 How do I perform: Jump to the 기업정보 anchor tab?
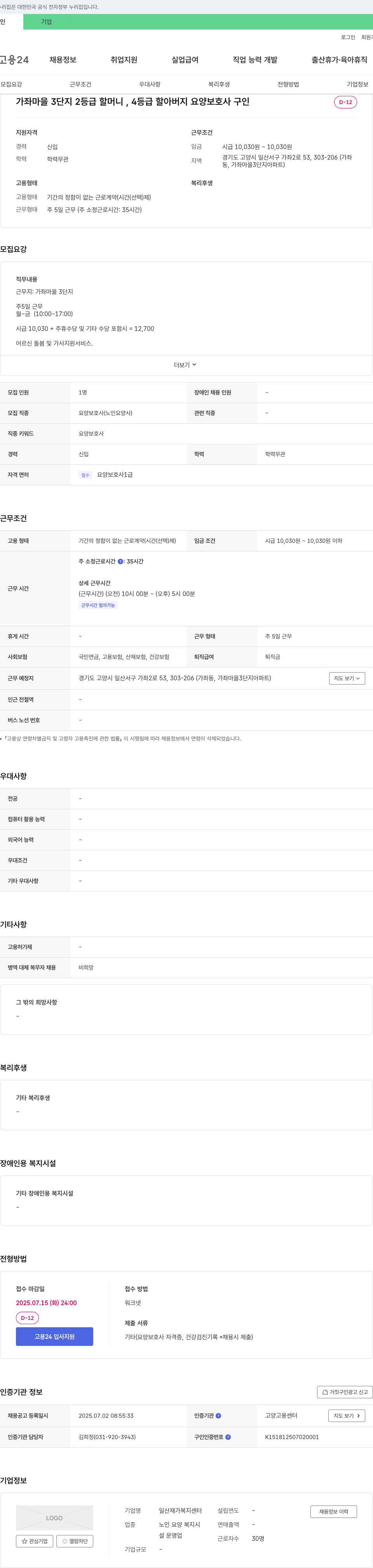click(x=357, y=85)
